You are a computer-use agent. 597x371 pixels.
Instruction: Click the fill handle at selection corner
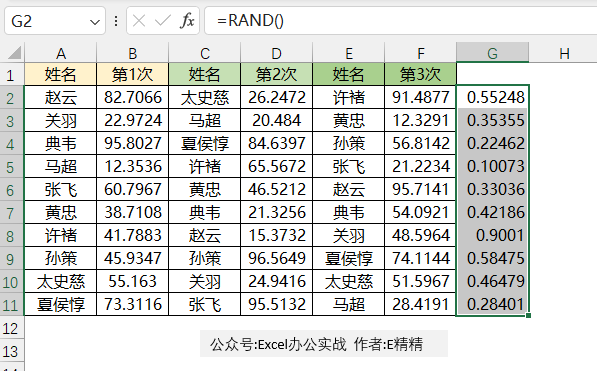528,315
